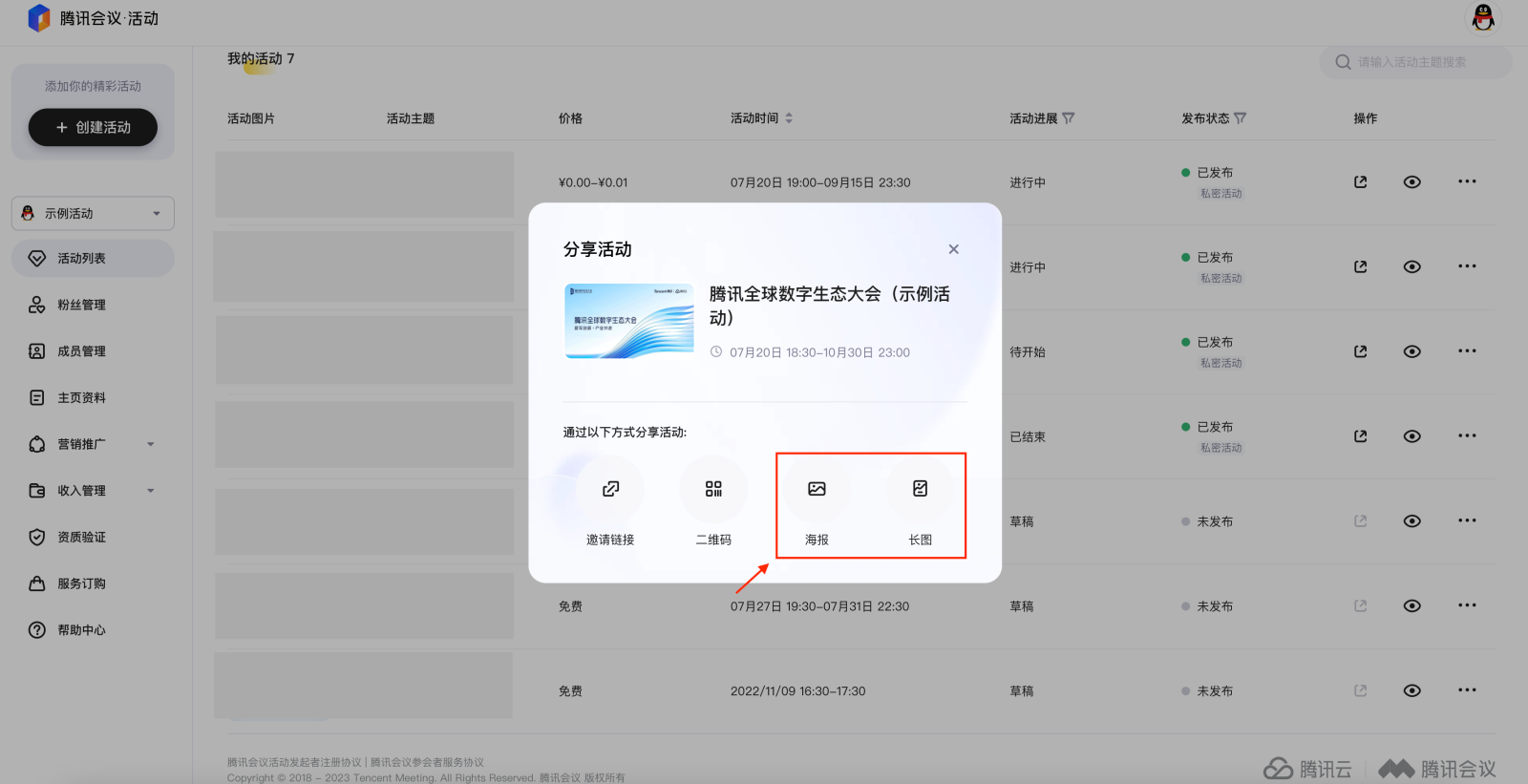This screenshot has height=784, width=1528.
Task: Click the event cover thumbnail in dialog
Action: pyautogui.click(x=629, y=321)
